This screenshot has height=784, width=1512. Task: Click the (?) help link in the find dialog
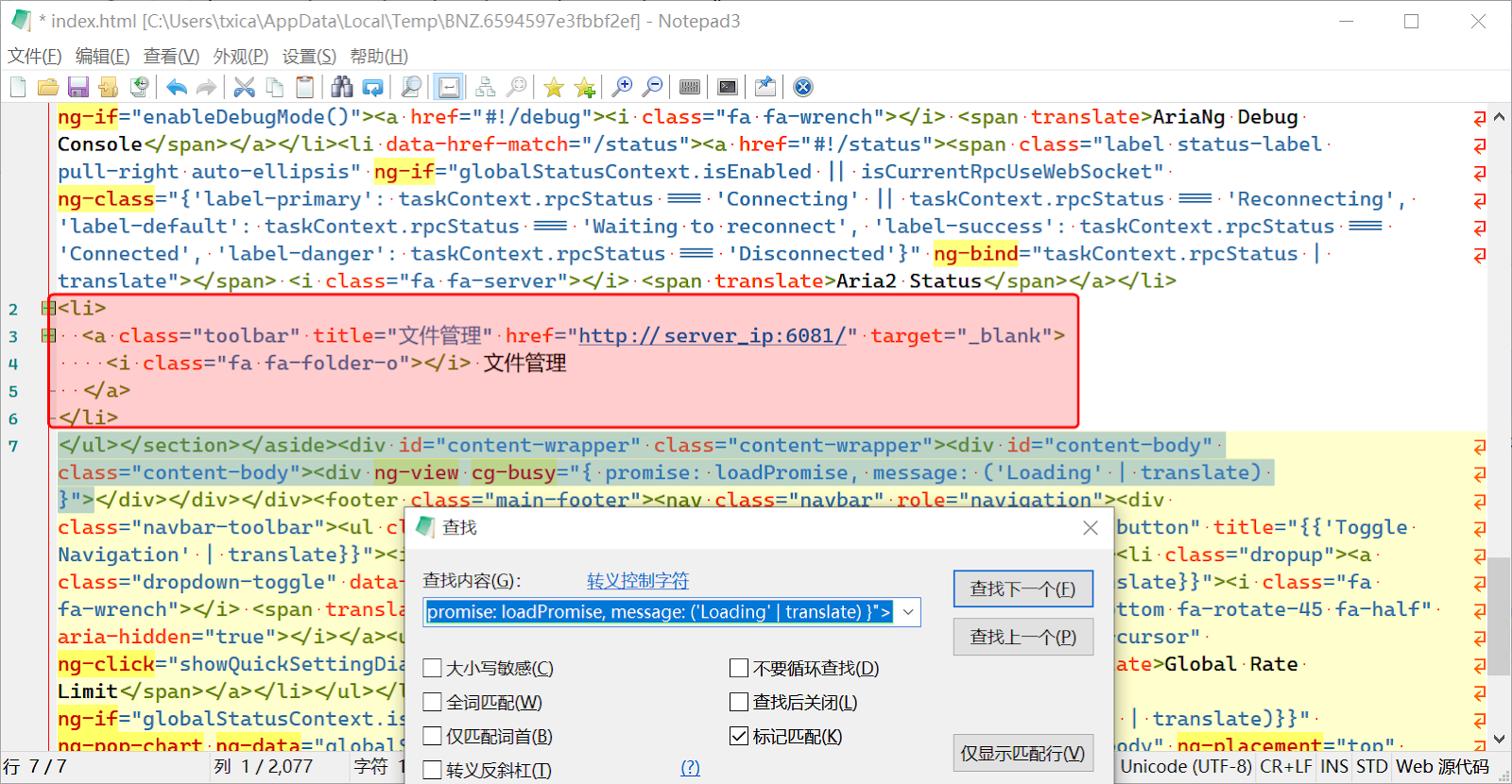[x=691, y=768]
